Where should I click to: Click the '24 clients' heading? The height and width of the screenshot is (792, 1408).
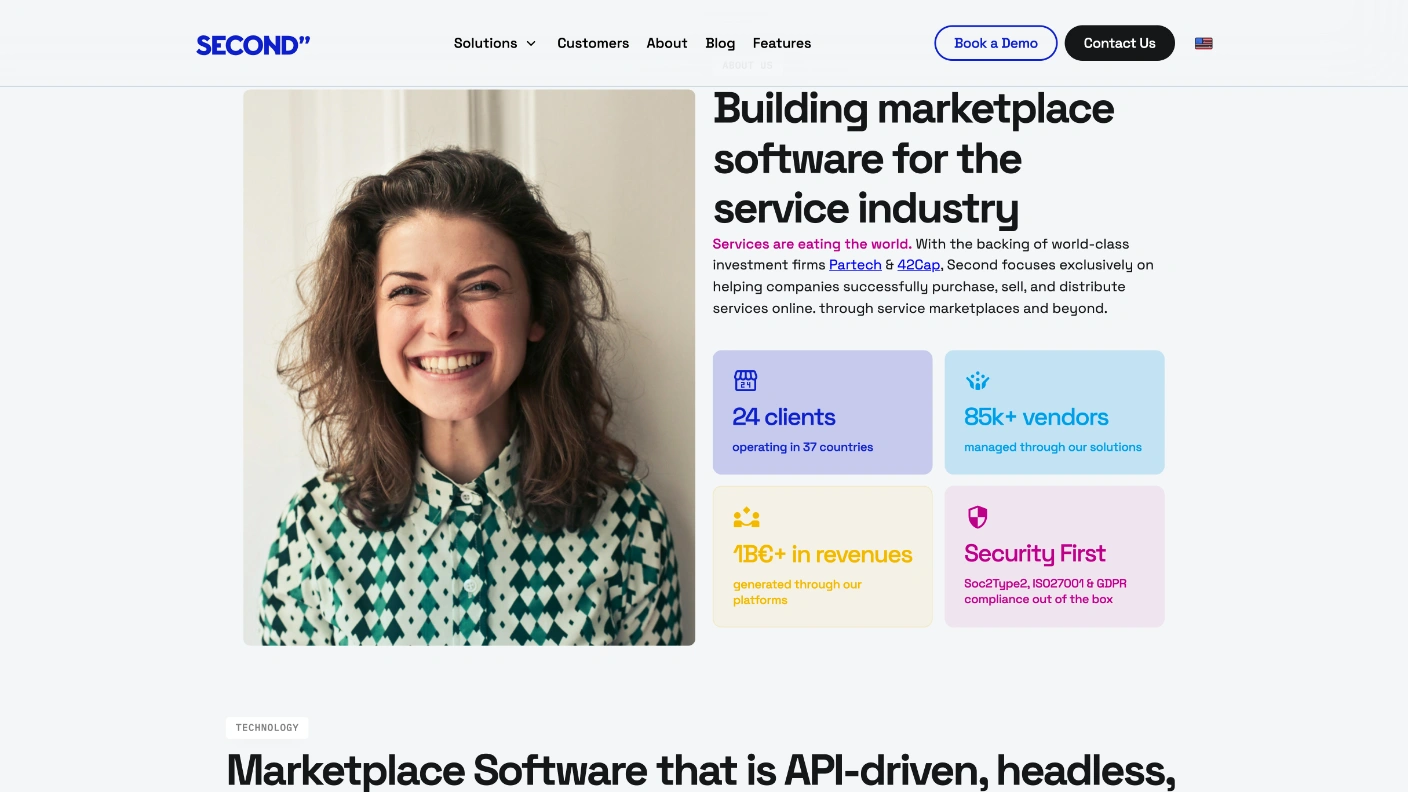pos(784,417)
